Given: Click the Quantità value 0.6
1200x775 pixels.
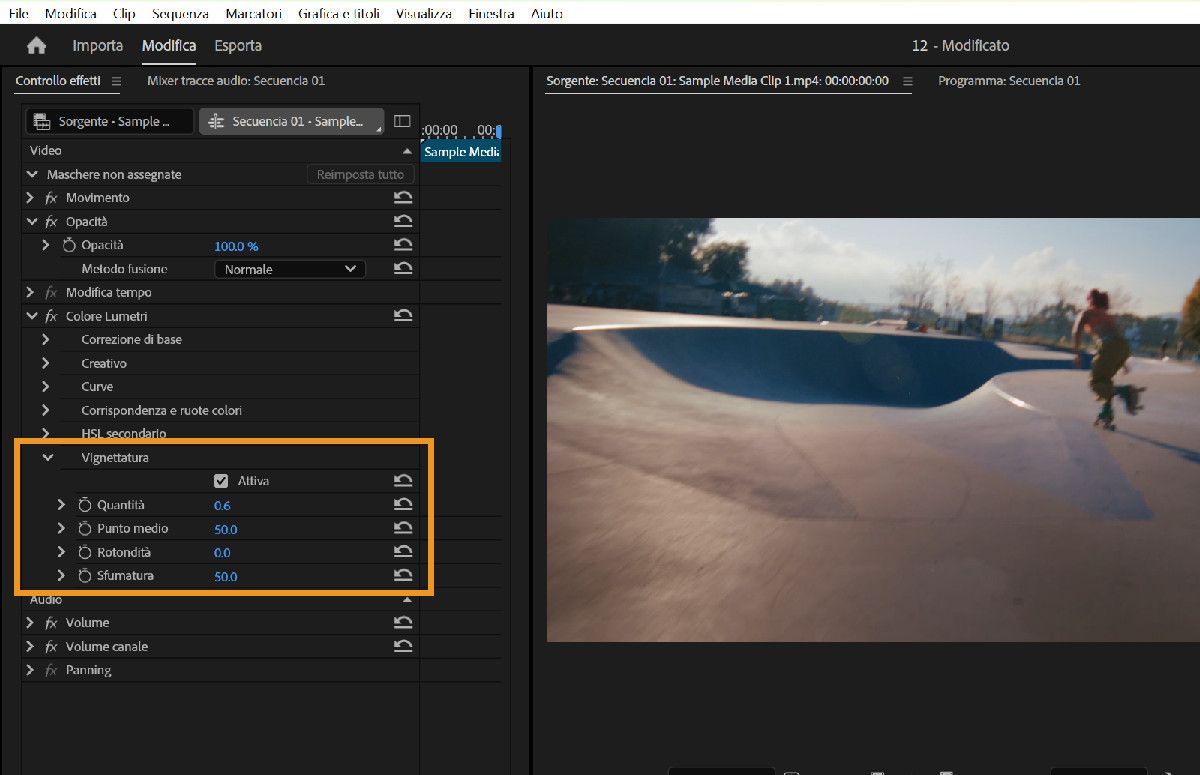Looking at the screenshot, I should coord(222,506).
